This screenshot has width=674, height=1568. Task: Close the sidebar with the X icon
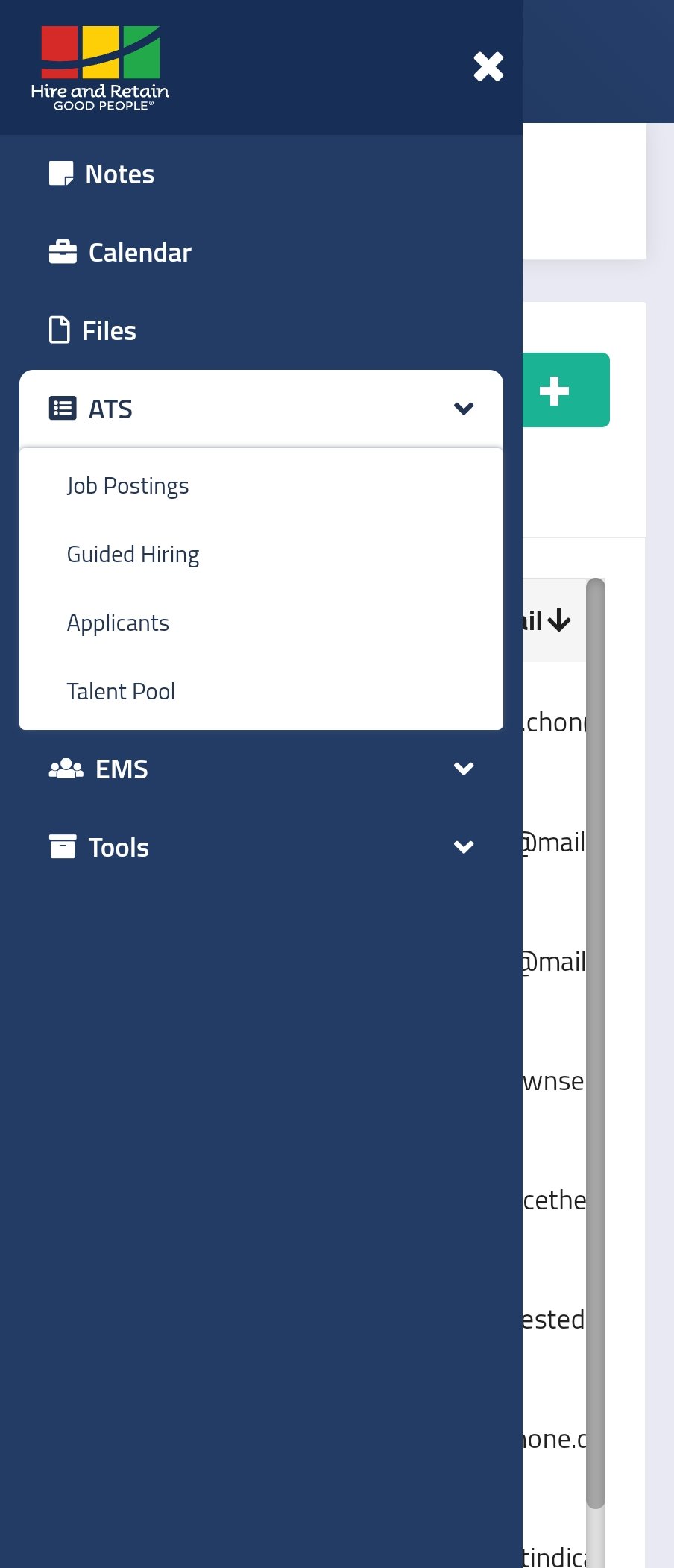[488, 67]
